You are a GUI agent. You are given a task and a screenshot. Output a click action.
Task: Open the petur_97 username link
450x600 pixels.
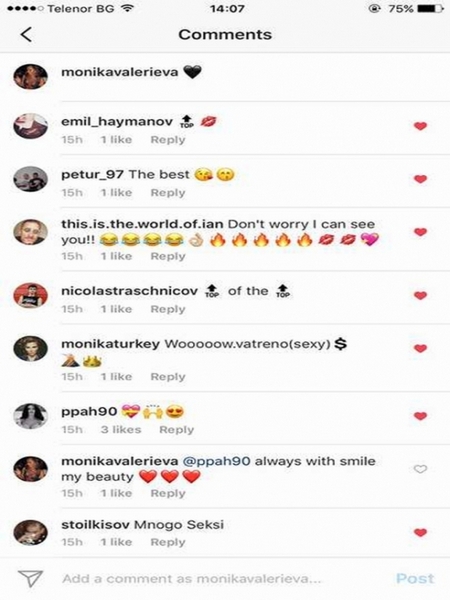tap(92, 174)
